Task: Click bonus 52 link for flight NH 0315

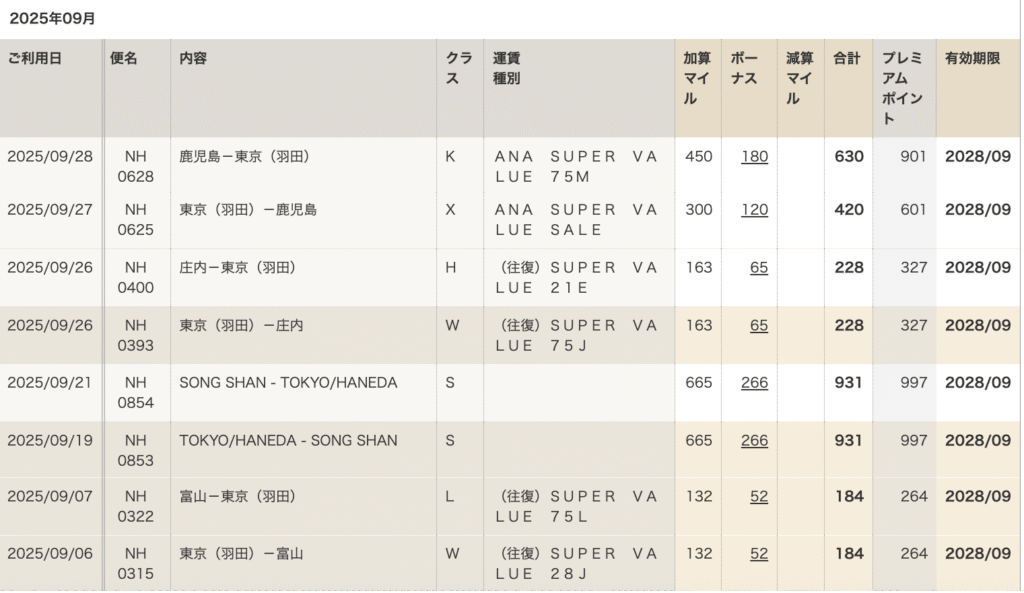Action: (759, 554)
